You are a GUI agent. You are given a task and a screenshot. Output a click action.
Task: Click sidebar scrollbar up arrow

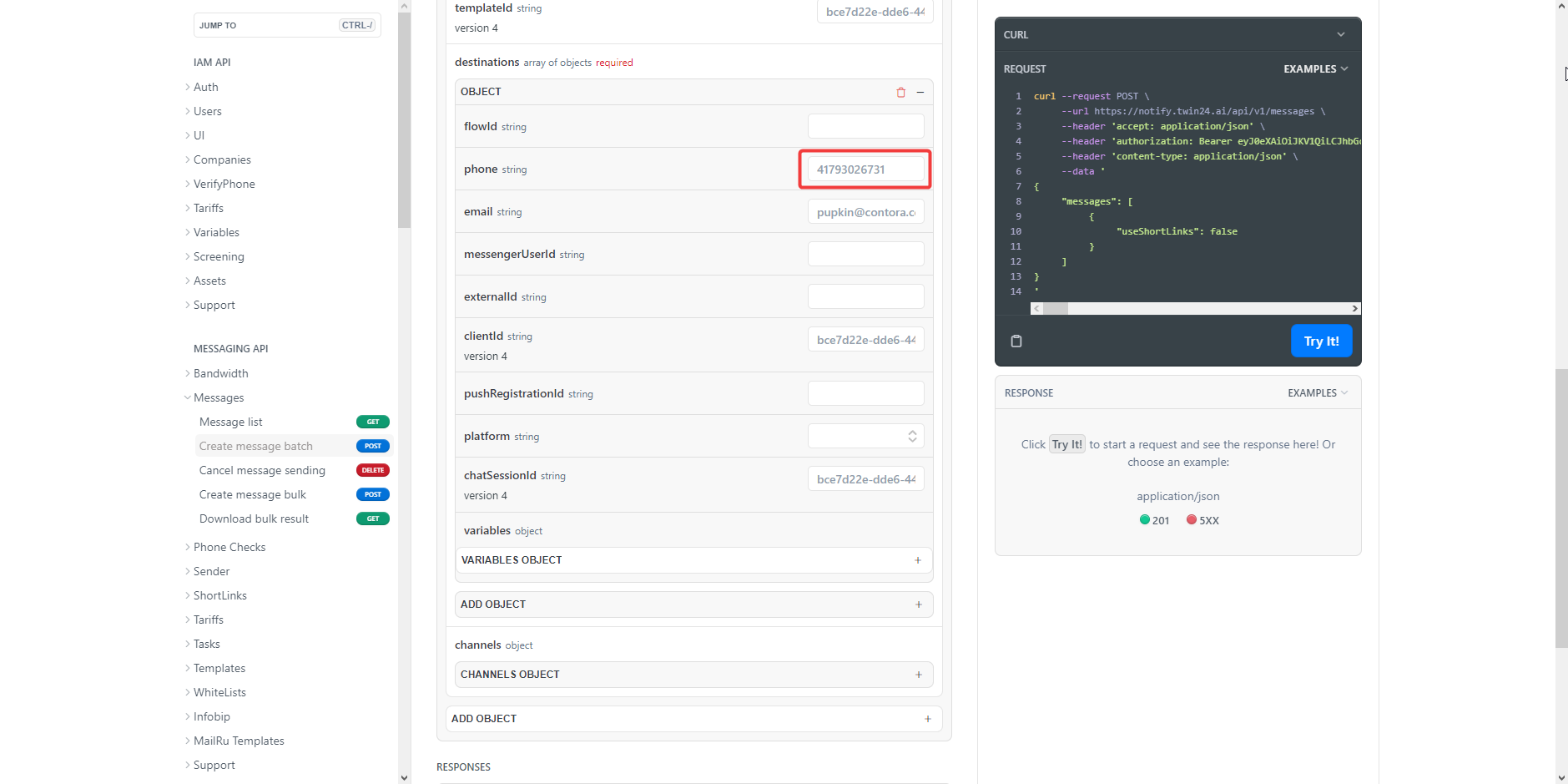(405, 7)
